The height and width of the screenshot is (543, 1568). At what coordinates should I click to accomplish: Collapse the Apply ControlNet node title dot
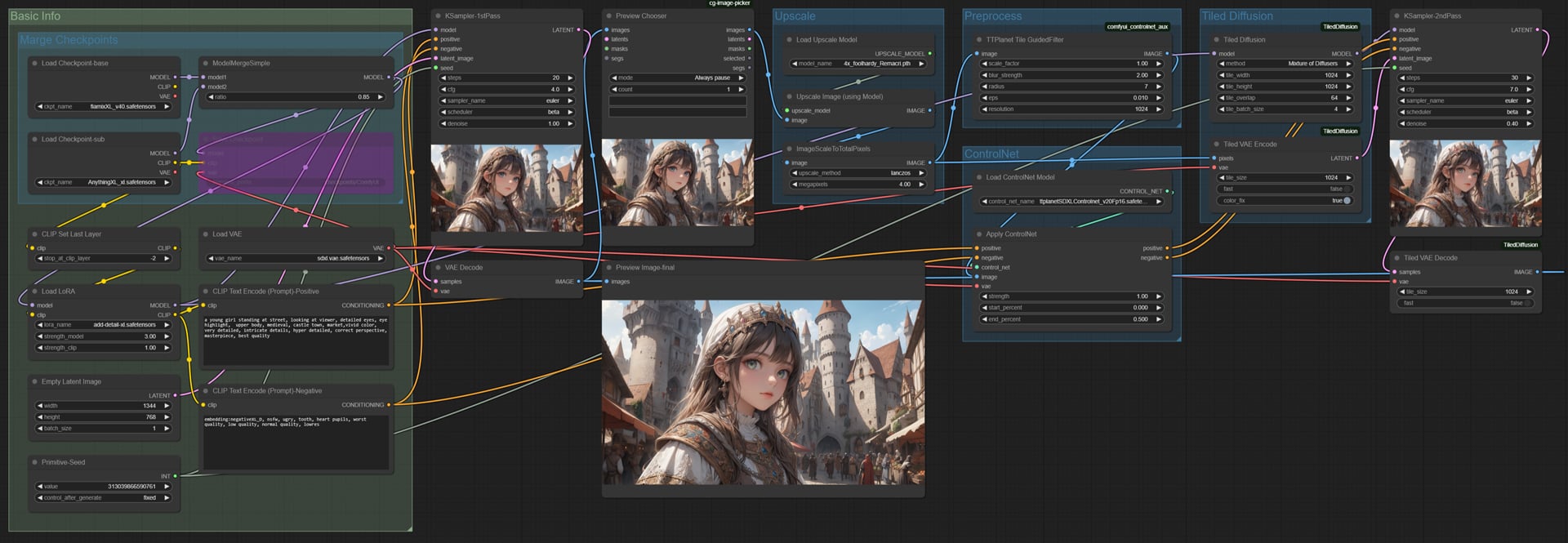click(978, 234)
